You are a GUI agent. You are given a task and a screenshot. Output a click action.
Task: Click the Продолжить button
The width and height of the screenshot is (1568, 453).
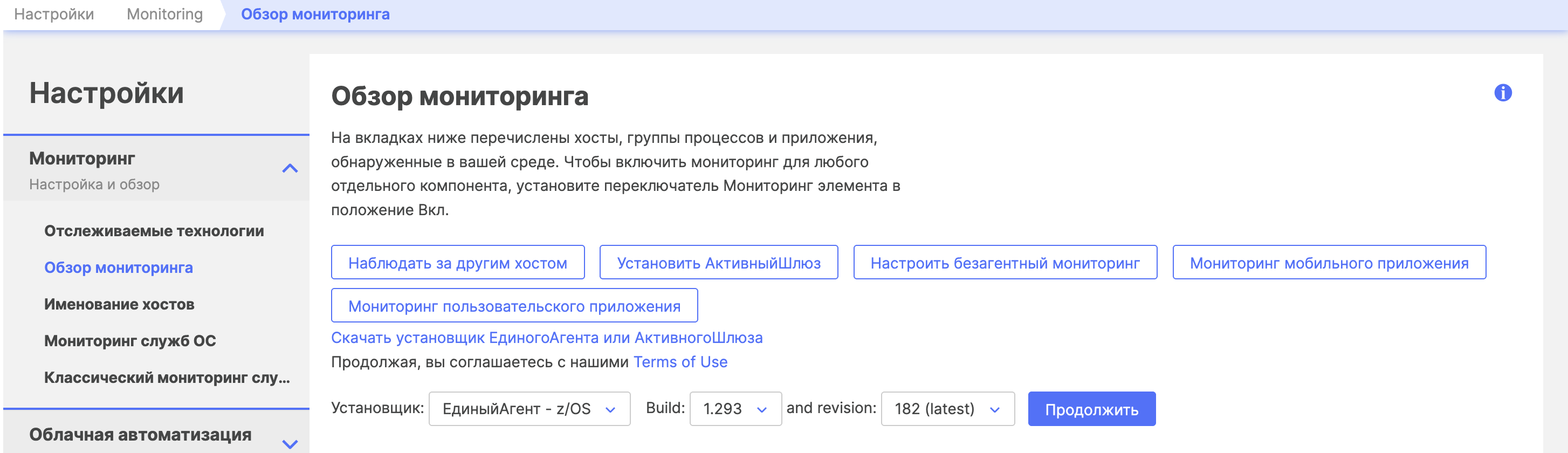click(x=1091, y=409)
